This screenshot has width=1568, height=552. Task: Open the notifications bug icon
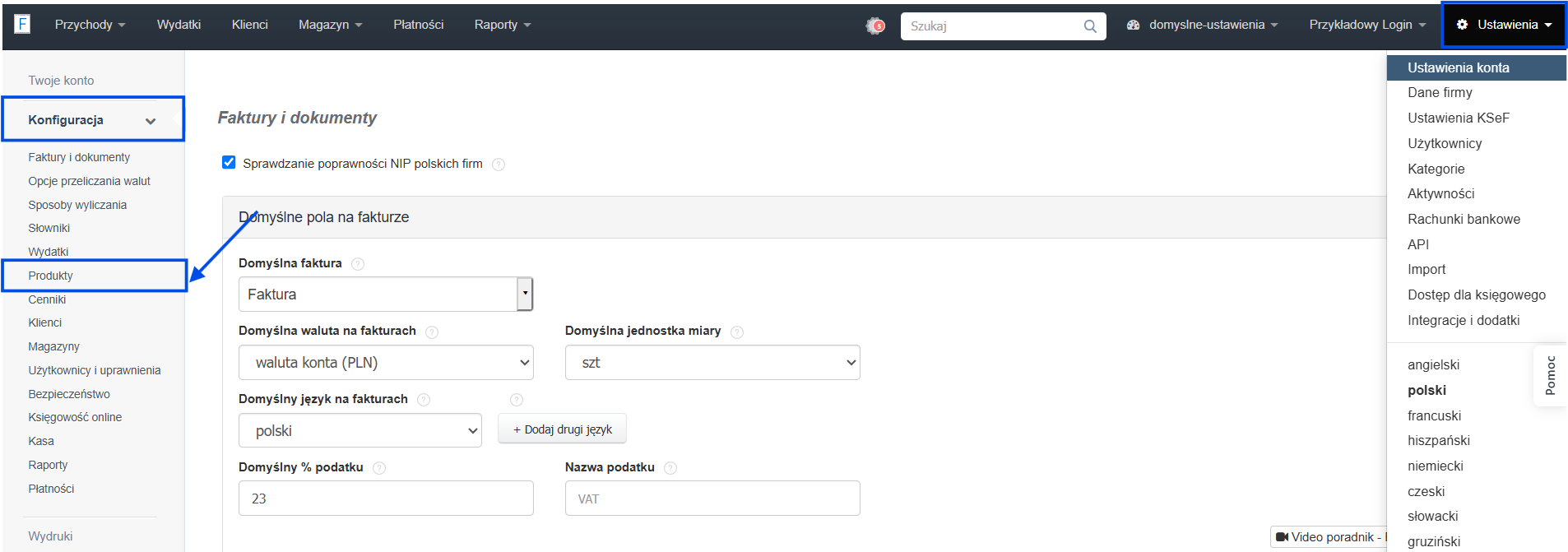click(x=875, y=26)
